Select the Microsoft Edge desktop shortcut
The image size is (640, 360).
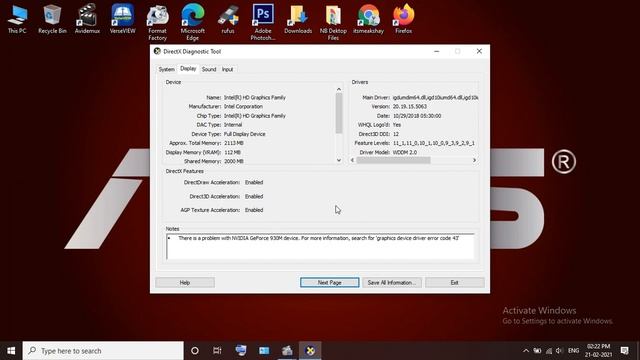[193, 22]
